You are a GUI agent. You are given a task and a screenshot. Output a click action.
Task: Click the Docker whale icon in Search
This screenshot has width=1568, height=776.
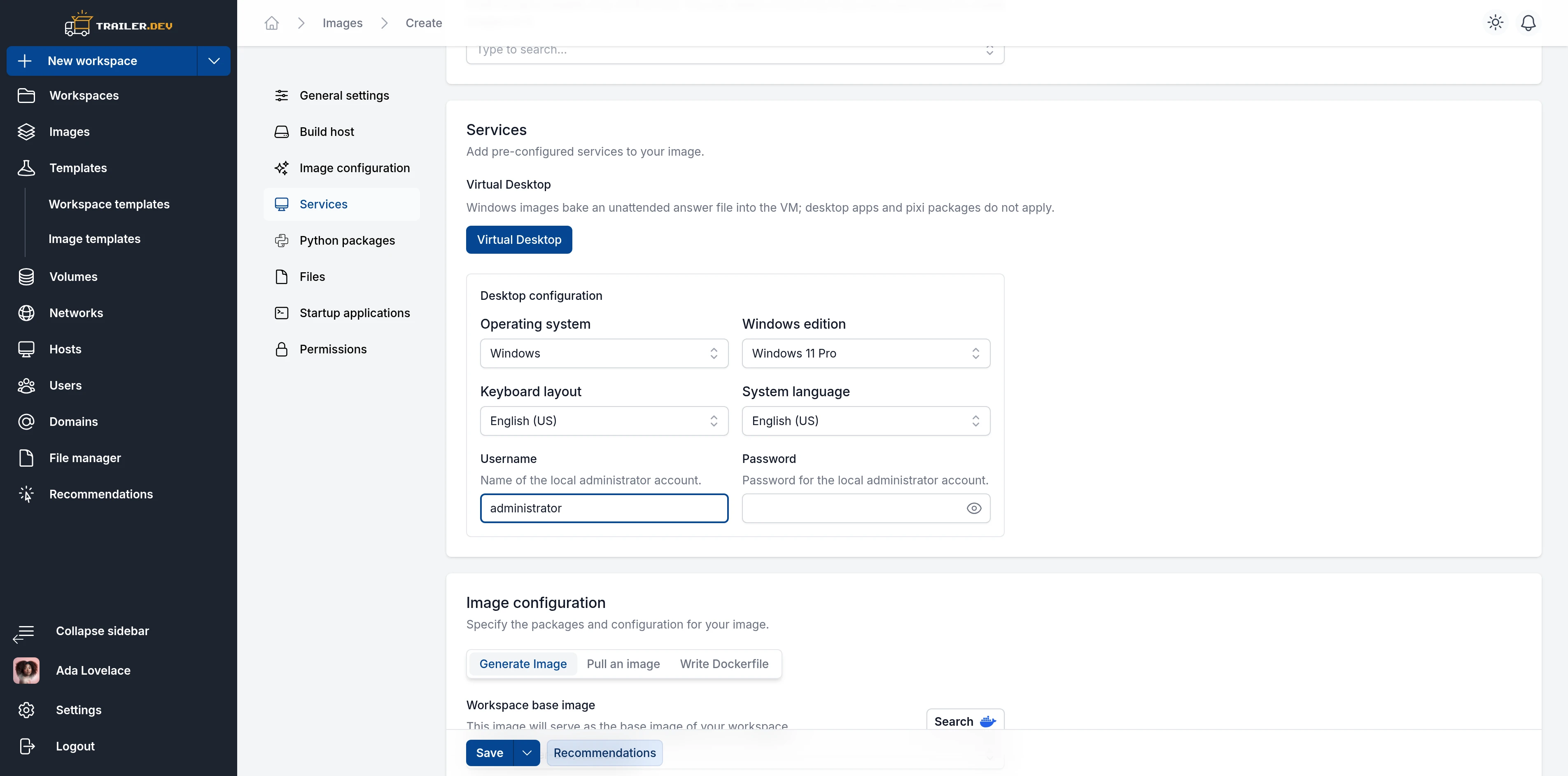[x=988, y=722]
